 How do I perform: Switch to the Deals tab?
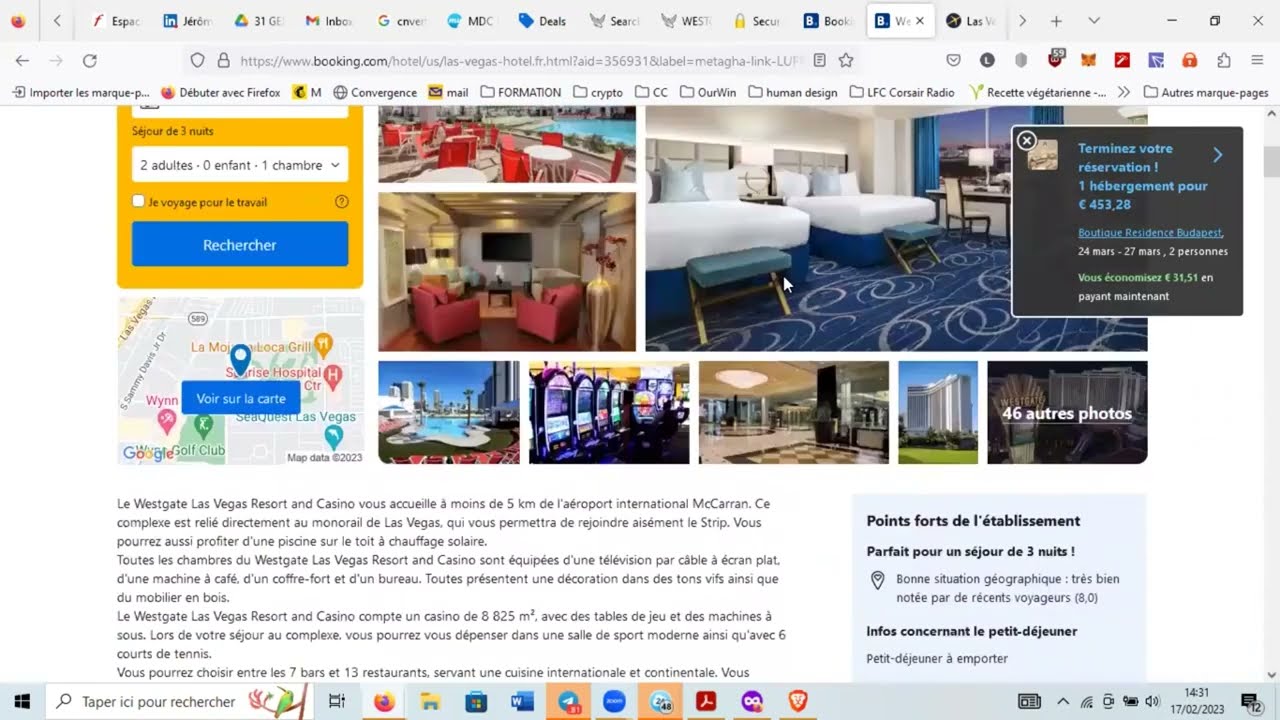click(543, 21)
